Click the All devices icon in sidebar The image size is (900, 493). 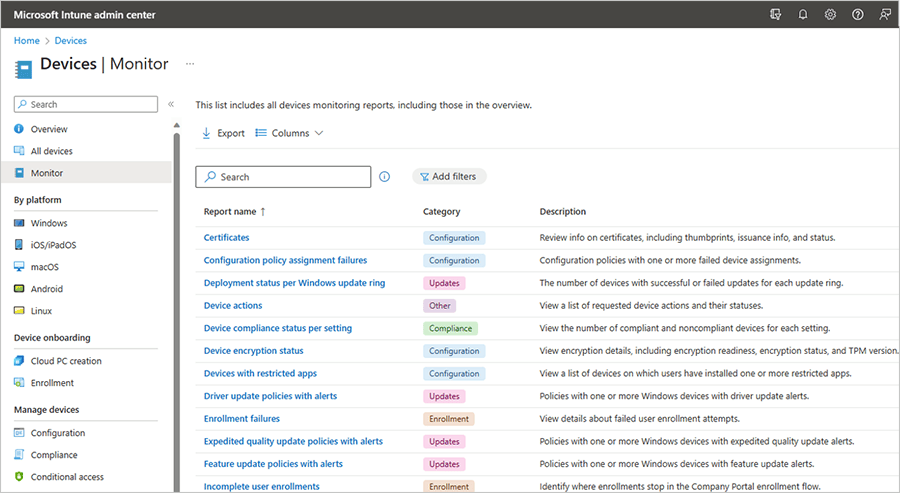click(19, 150)
